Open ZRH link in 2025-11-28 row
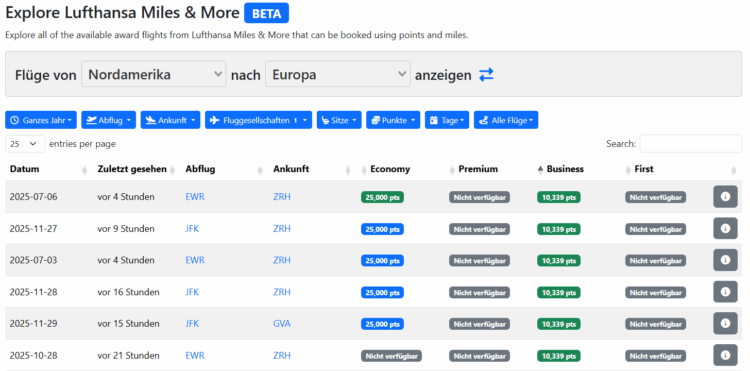 [282, 292]
